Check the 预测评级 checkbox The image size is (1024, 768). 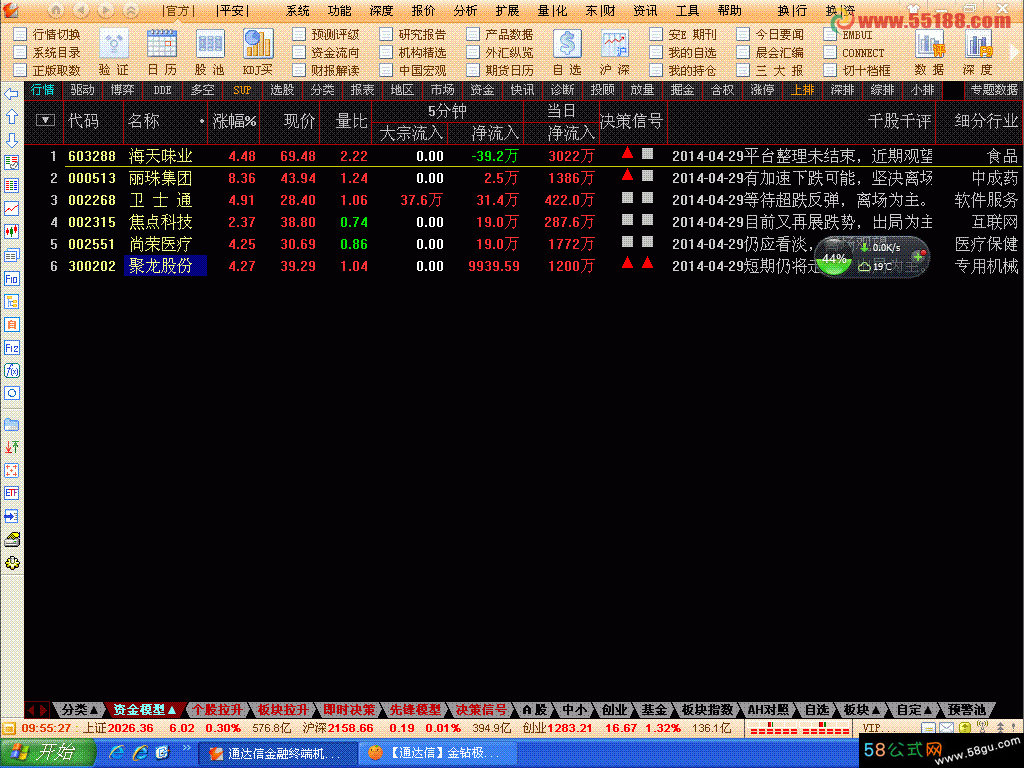(x=300, y=34)
